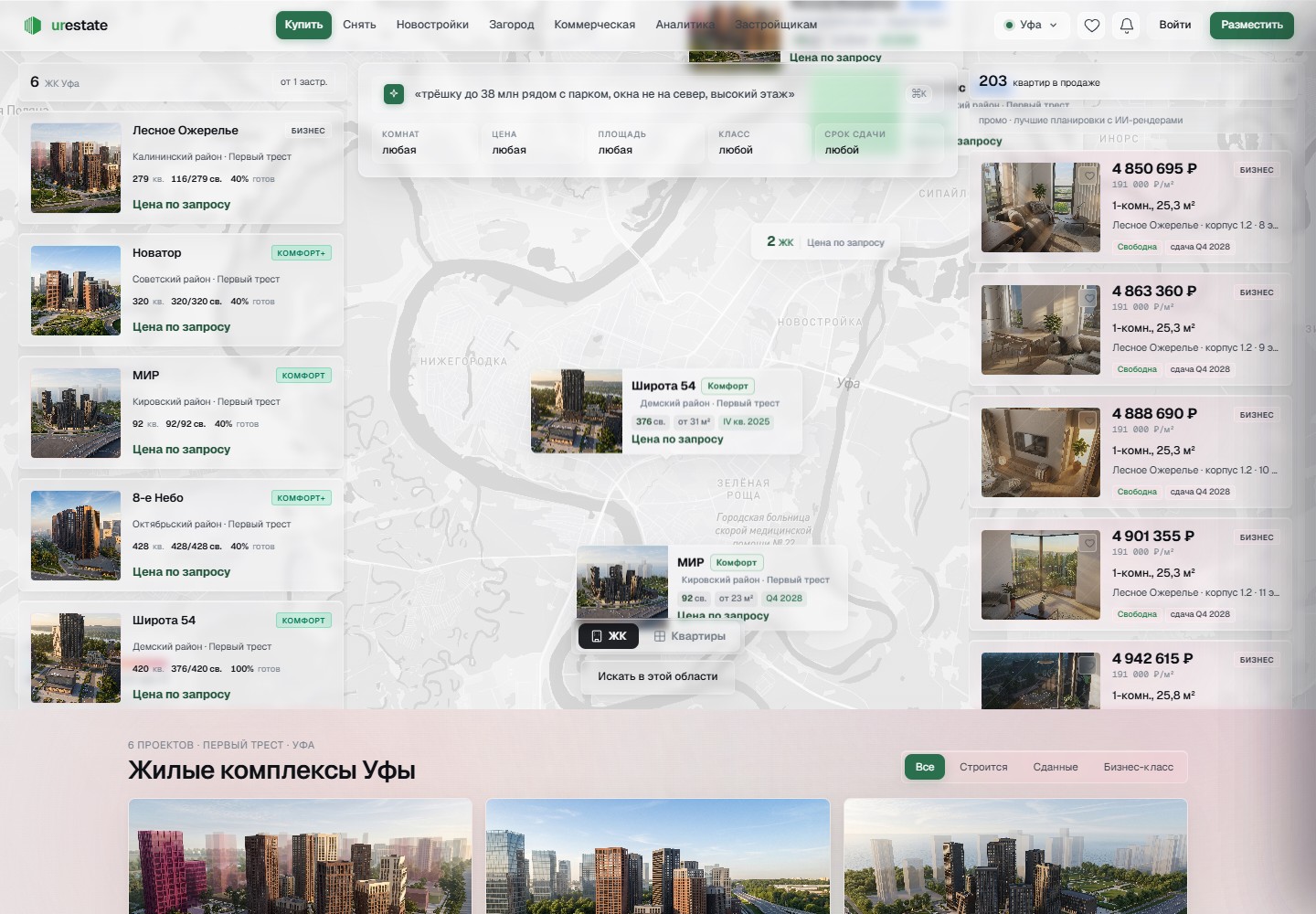Open the Класс filter dropdown
The height and width of the screenshot is (914, 1316).
pyautogui.click(x=759, y=143)
